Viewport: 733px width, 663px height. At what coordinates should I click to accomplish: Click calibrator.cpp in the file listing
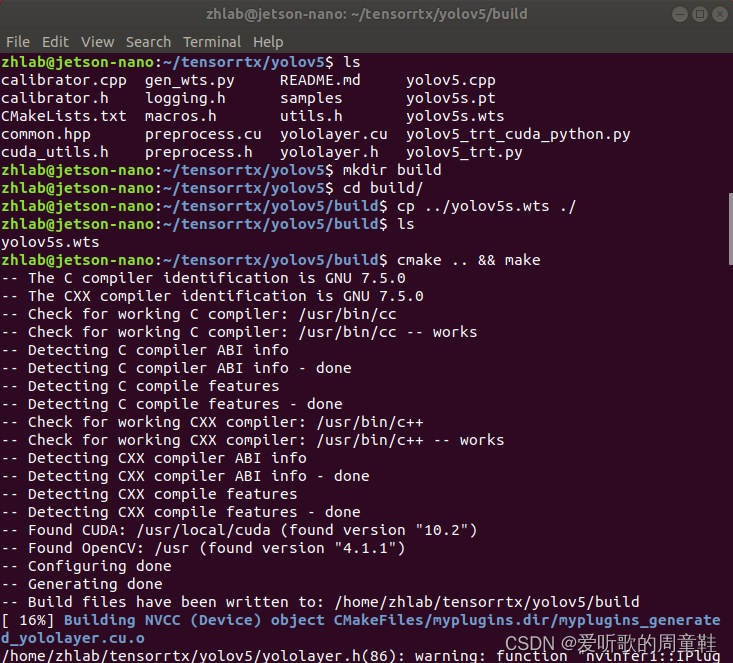[64, 80]
